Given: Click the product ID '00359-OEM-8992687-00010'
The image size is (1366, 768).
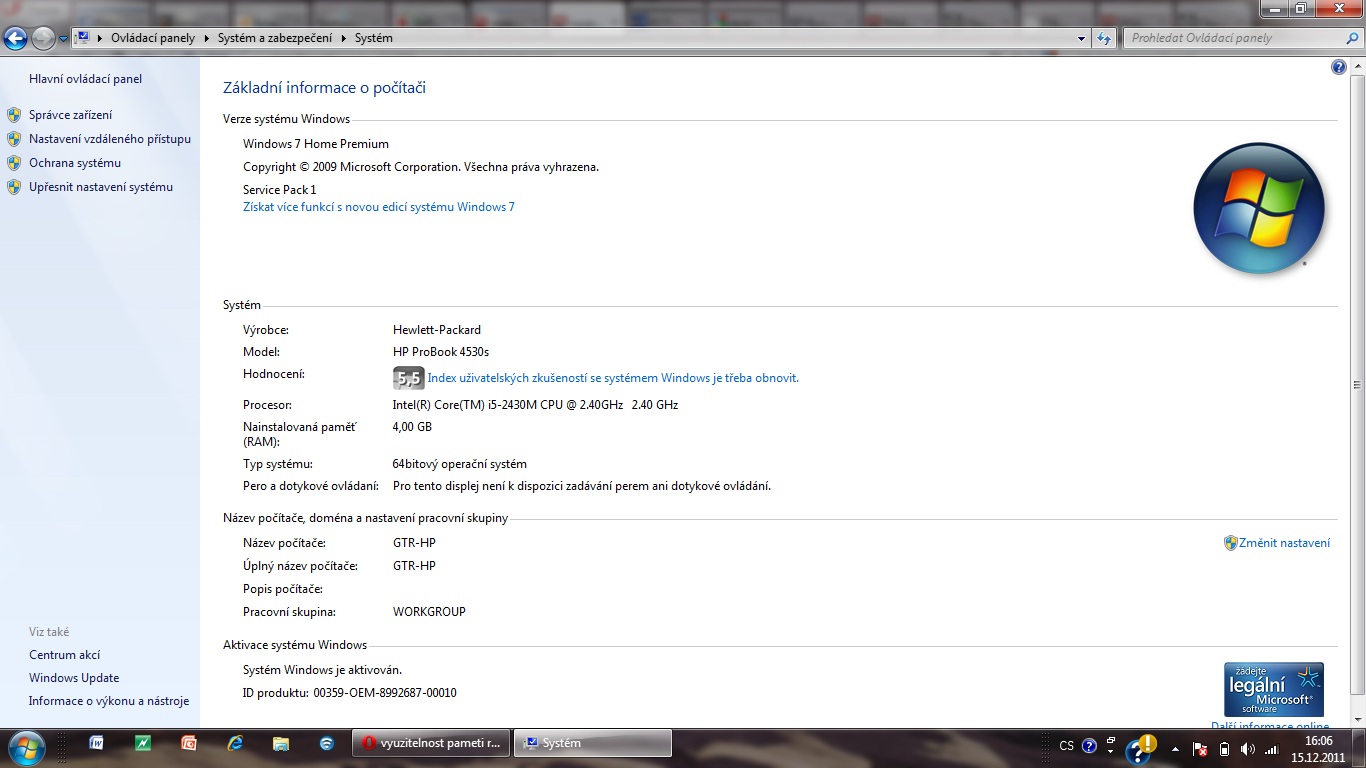Looking at the screenshot, I should pos(385,692).
